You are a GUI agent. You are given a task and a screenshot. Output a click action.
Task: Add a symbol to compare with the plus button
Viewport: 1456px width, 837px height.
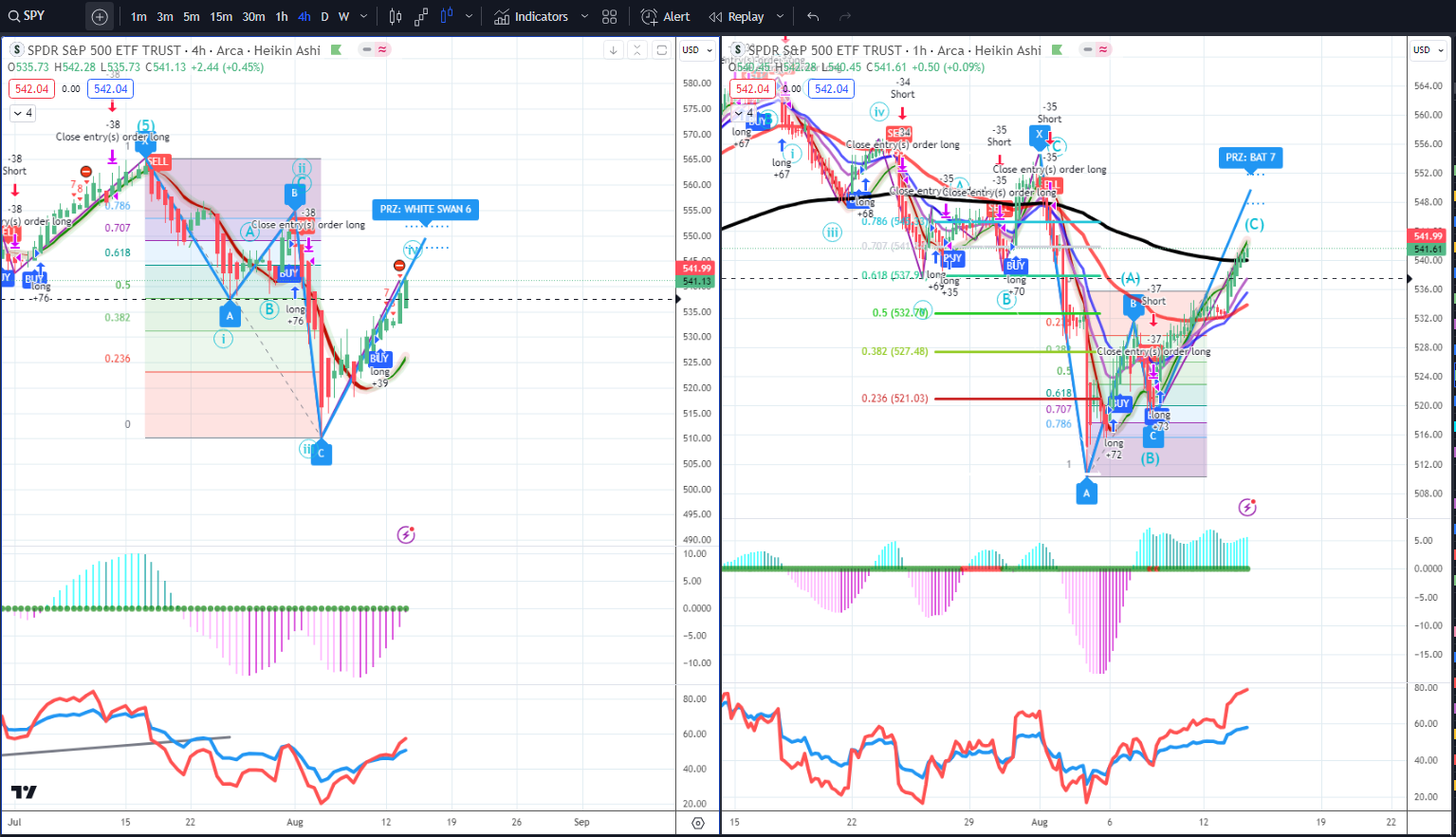(x=100, y=16)
